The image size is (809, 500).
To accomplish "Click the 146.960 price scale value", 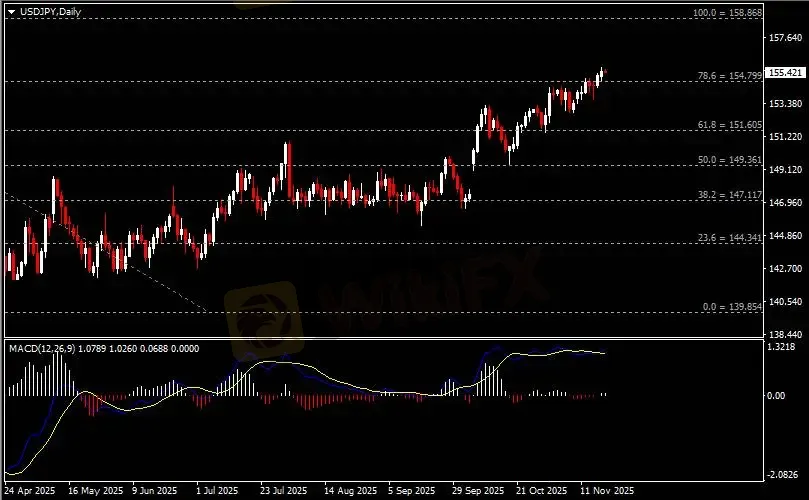I will coord(785,203).
